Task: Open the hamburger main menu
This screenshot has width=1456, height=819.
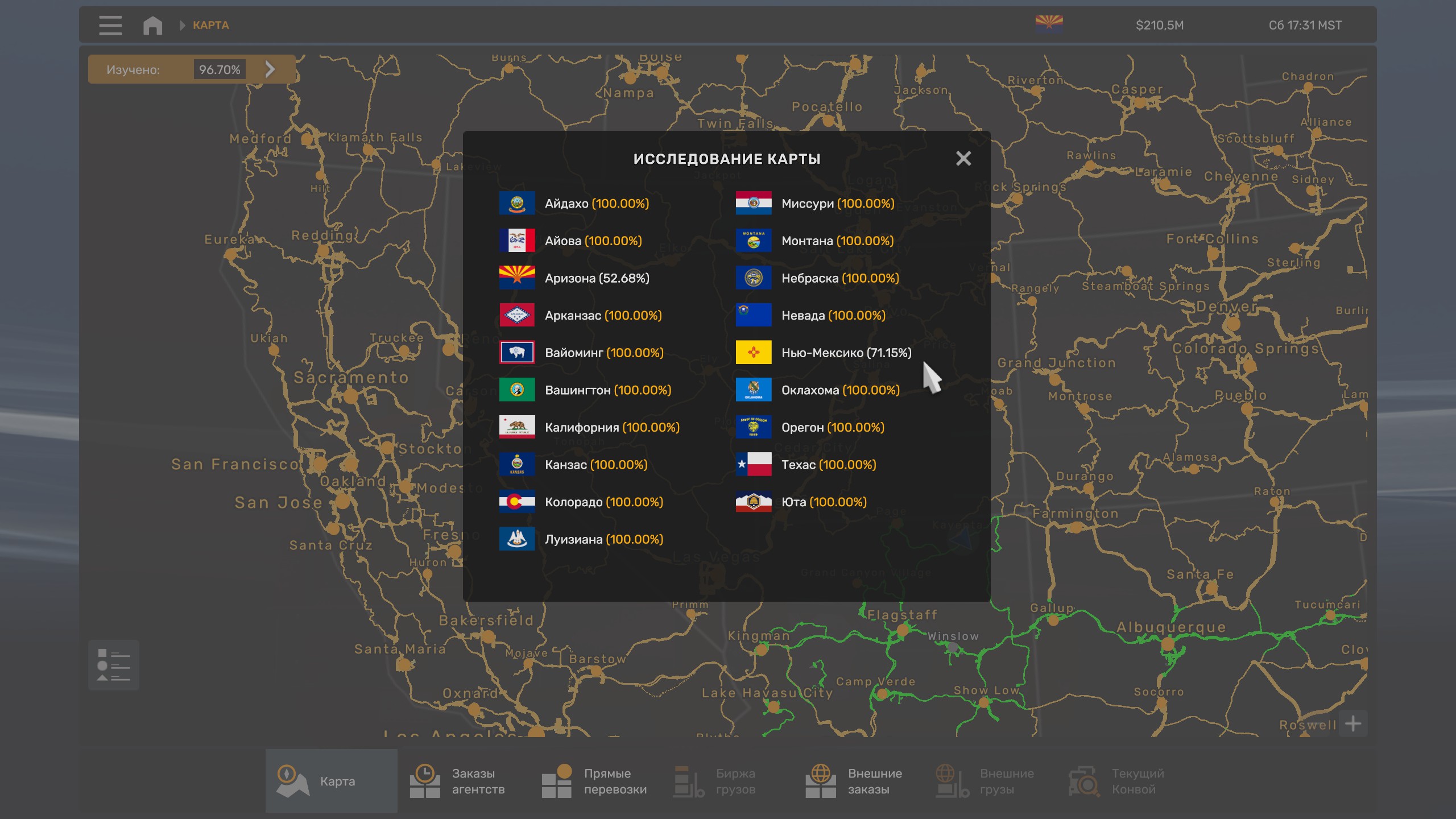Action: (110, 26)
